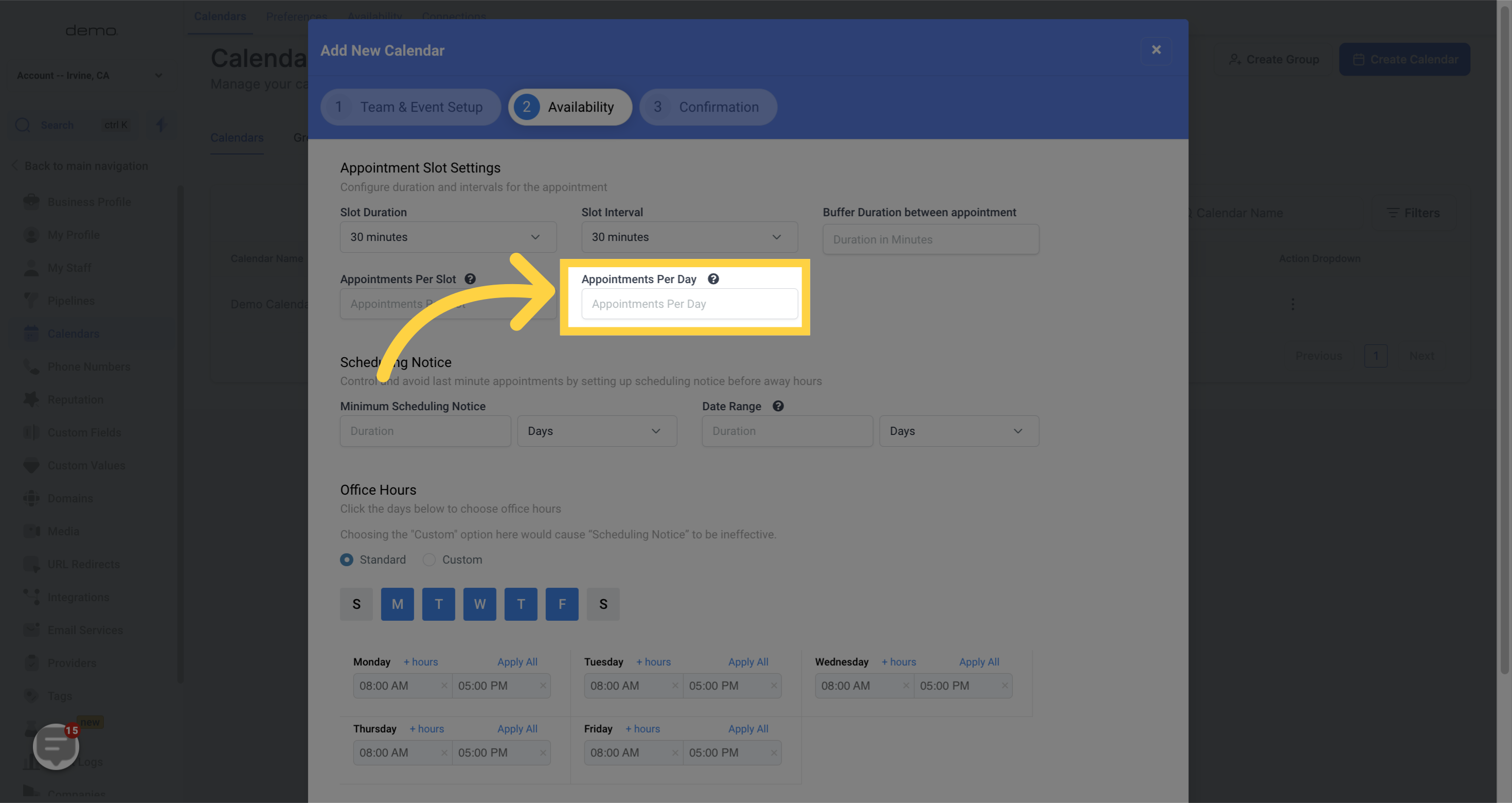Open the Slot Interval dropdown
This screenshot has height=803, width=1512.
[x=689, y=237]
